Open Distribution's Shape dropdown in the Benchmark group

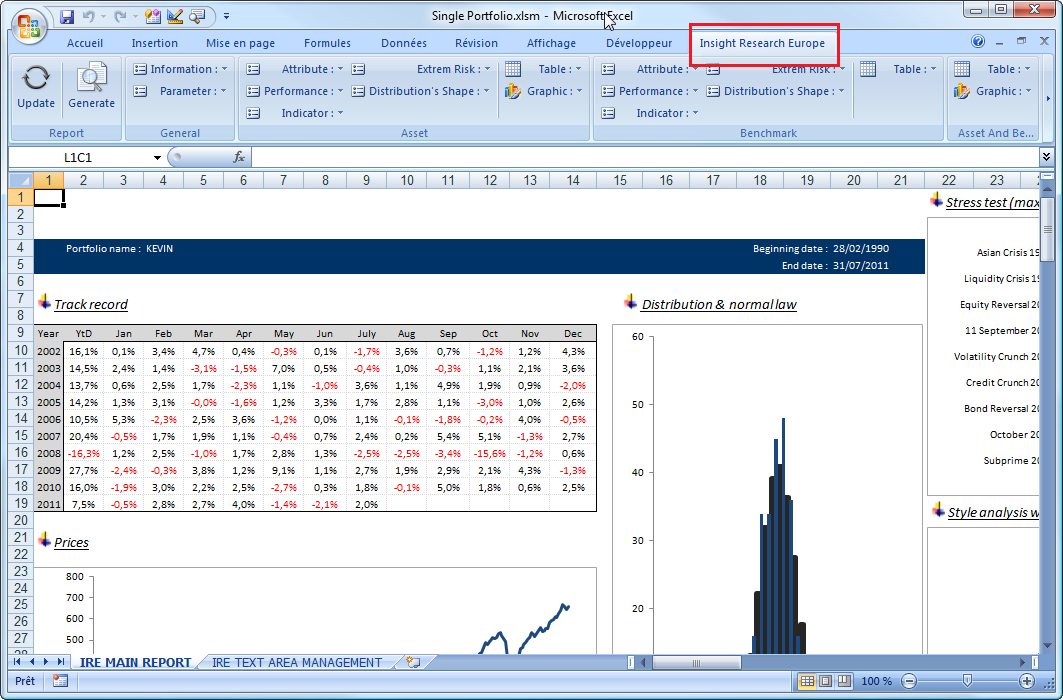776,91
